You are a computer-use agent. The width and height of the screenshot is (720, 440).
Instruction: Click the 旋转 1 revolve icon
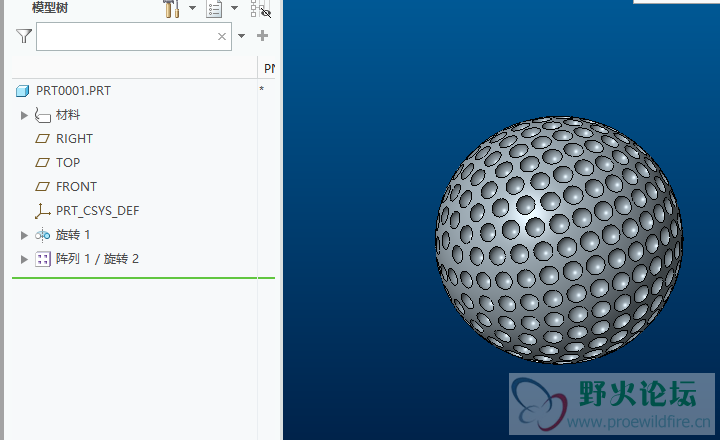pos(42,235)
